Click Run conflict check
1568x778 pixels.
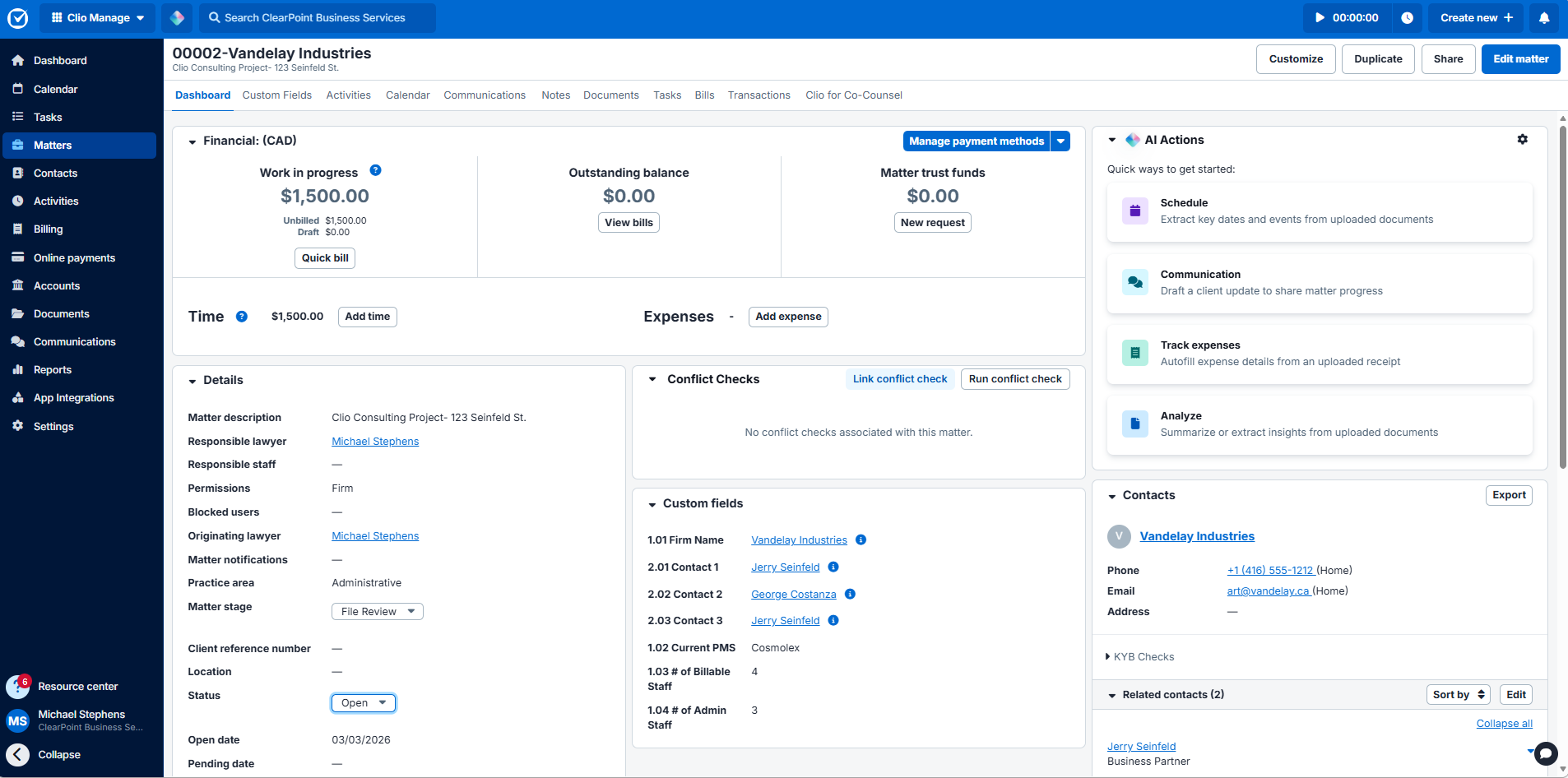click(1015, 379)
